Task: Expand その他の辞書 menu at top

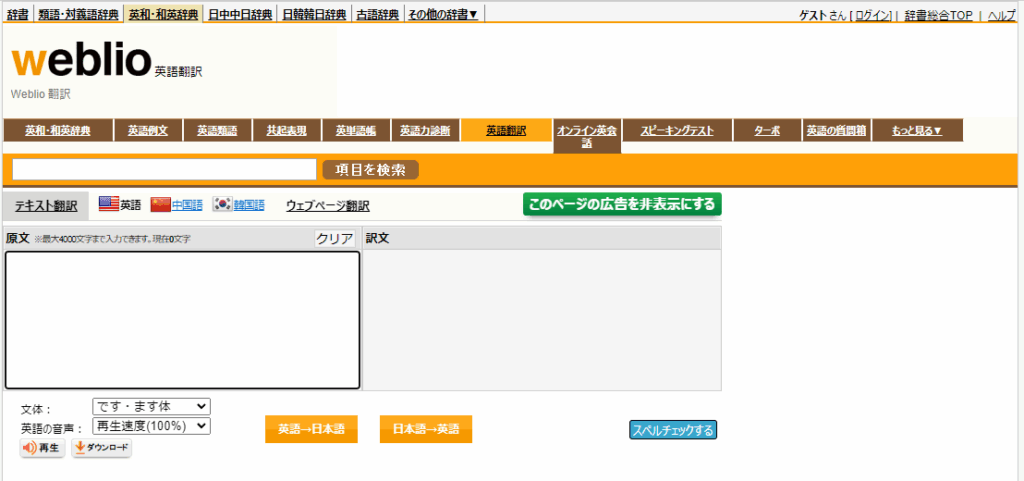Action: tap(445, 14)
